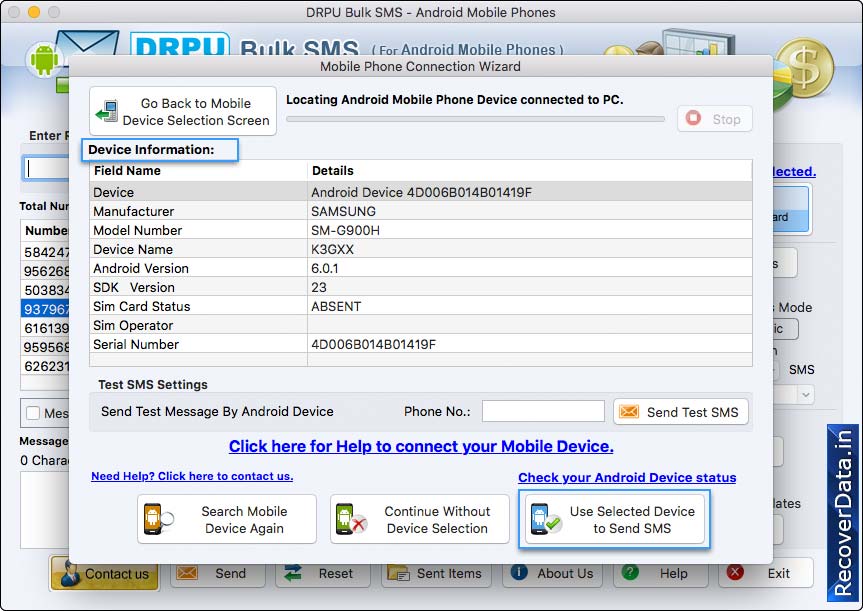The width and height of the screenshot is (863, 611).
Task: Click the K3GXX value
Action: coord(332,249)
